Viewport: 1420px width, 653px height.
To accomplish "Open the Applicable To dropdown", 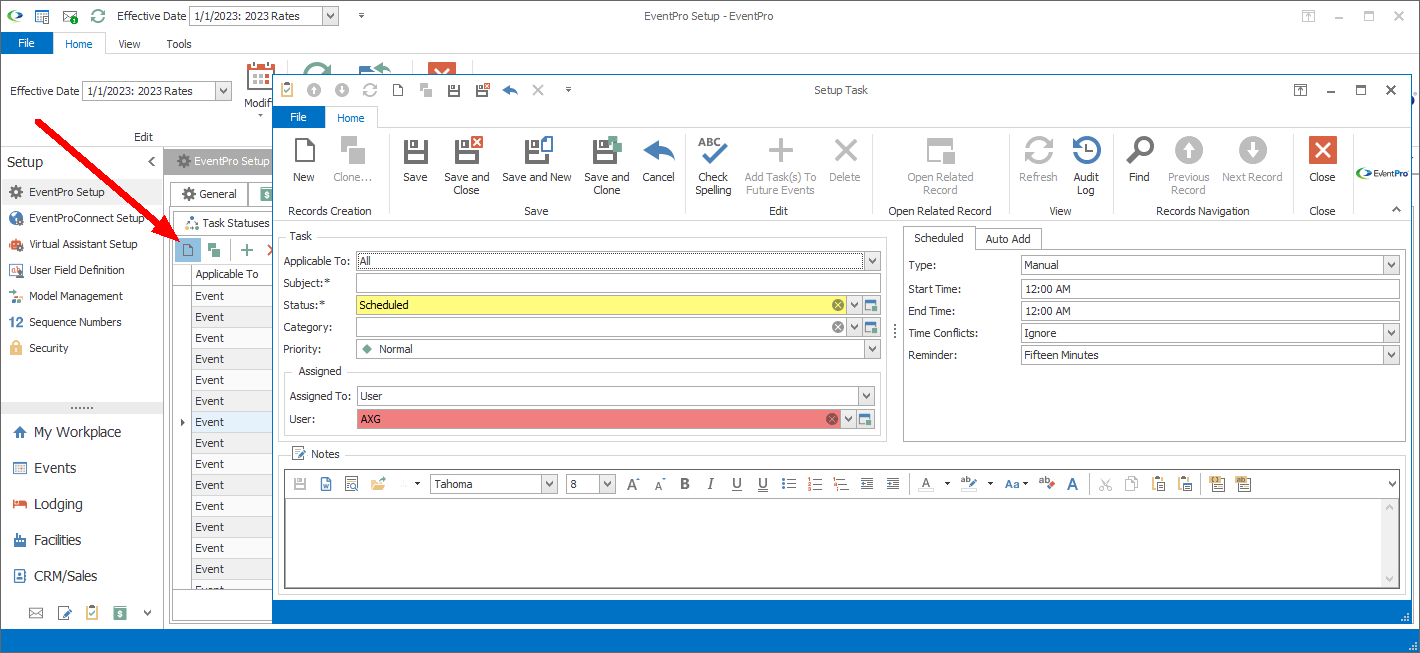I will pyautogui.click(x=872, y=261).
